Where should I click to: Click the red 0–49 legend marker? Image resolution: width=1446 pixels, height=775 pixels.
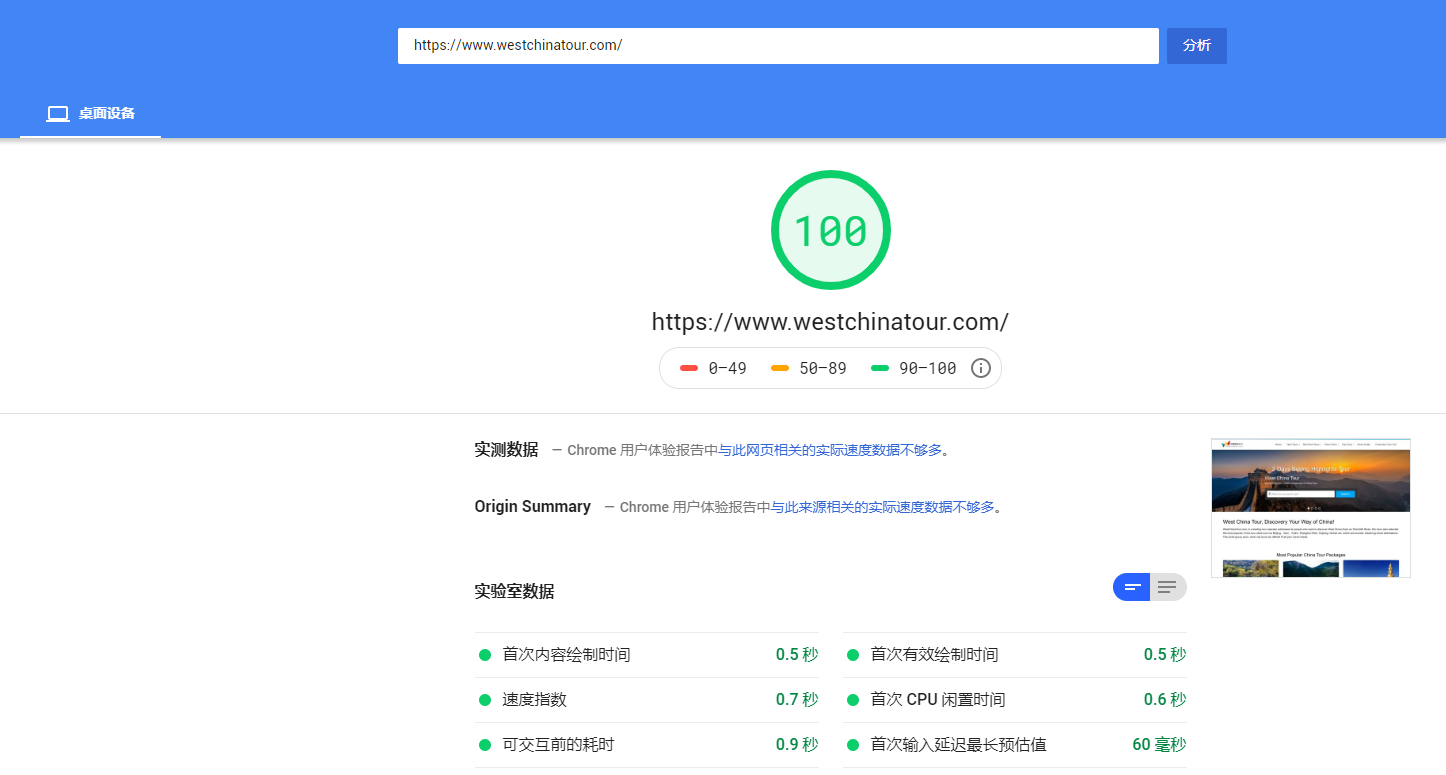click(689, 368)
